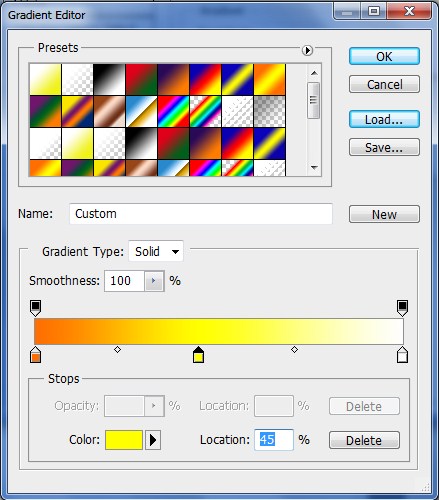Click the New gradient button
The height and width of the screenshot is (500, 439).
(x=384, y=214)
